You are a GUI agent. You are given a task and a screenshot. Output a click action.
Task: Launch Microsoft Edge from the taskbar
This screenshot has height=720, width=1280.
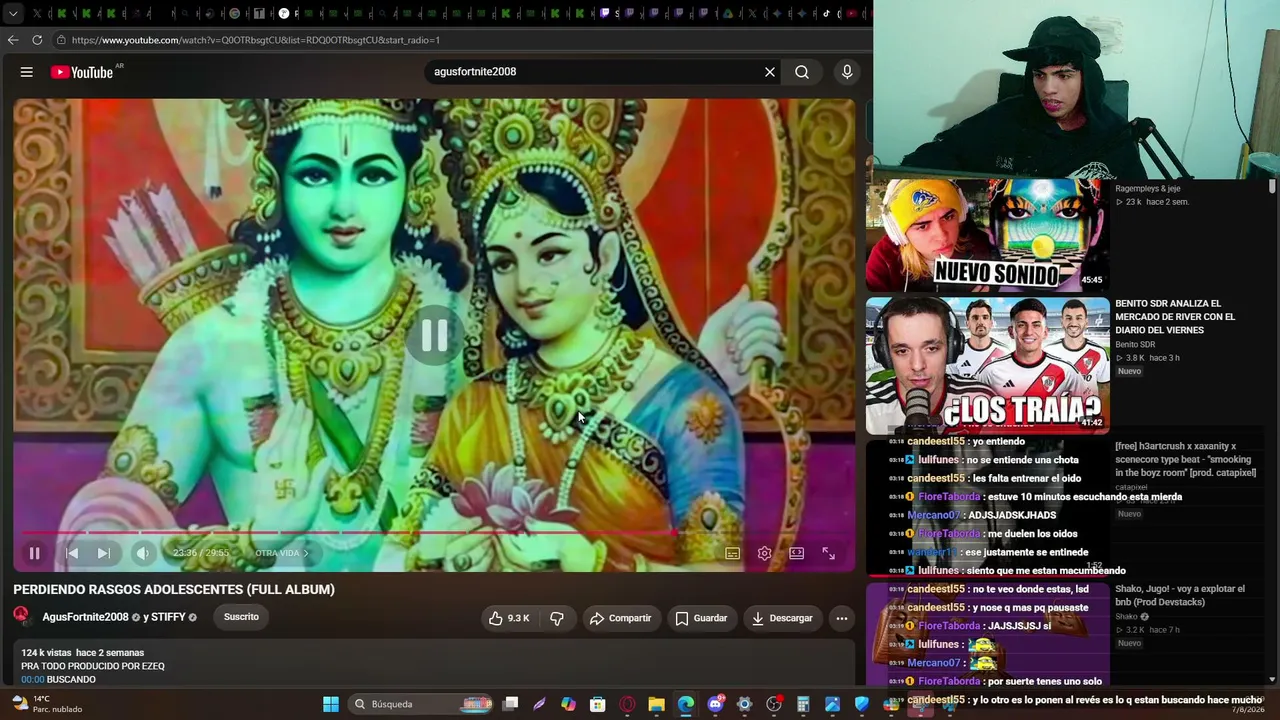coord(686,704)
